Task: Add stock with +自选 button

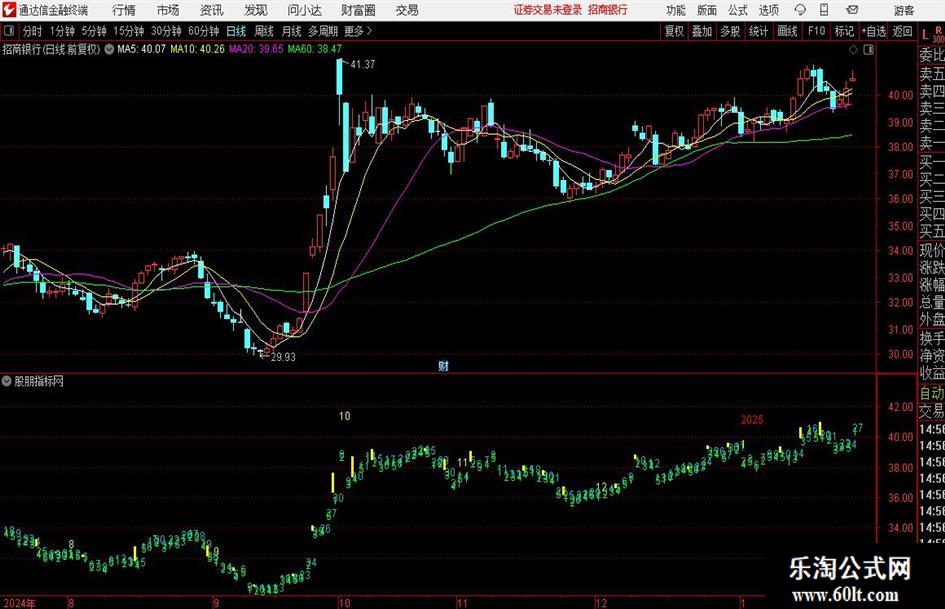Action: [874, 31]
